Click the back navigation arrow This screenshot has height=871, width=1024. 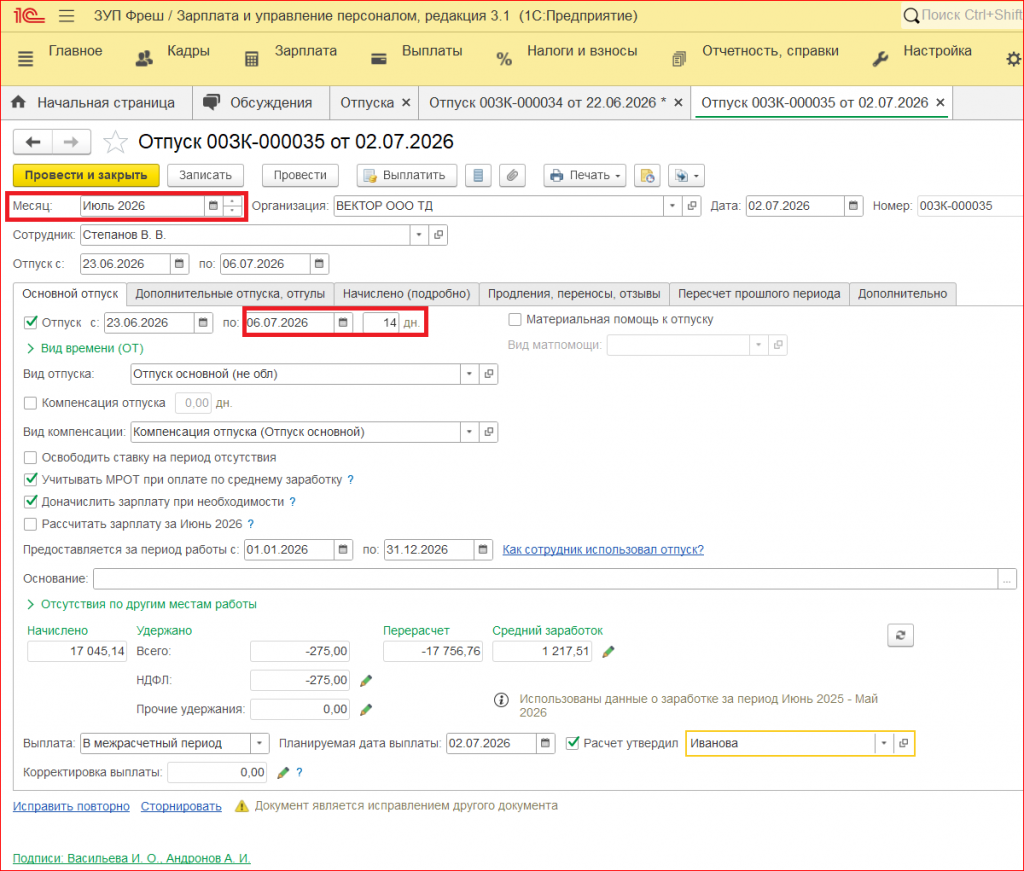(x=33, y=142)
